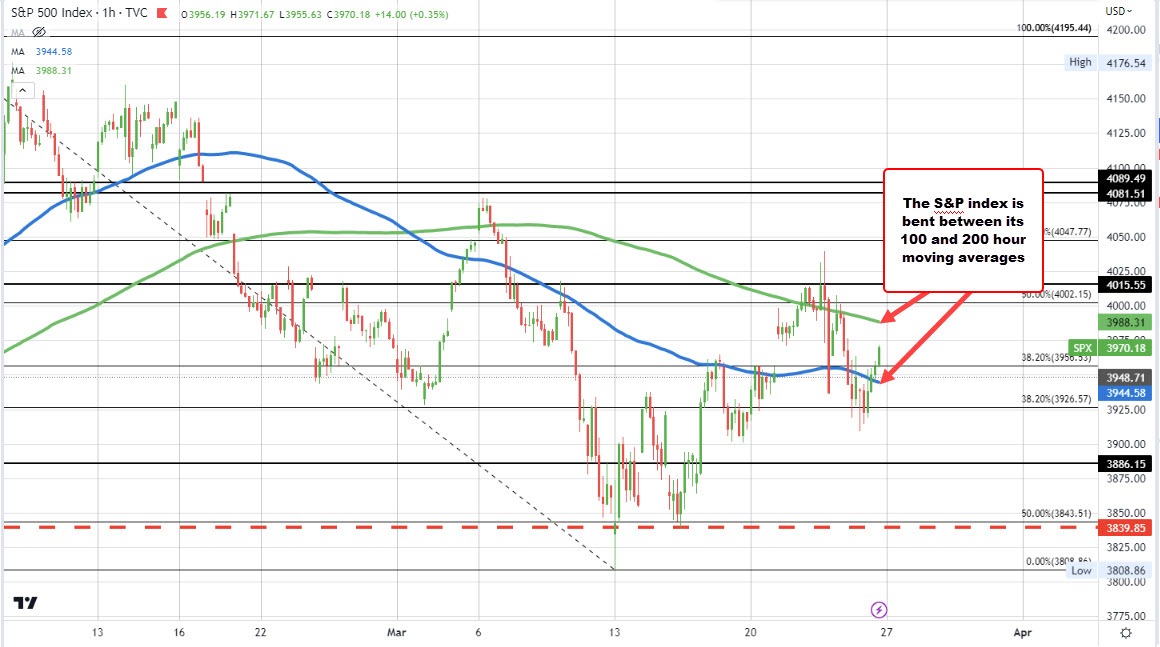
Task: Open chart settings gear icon
Action: (x=1126, y=633)
